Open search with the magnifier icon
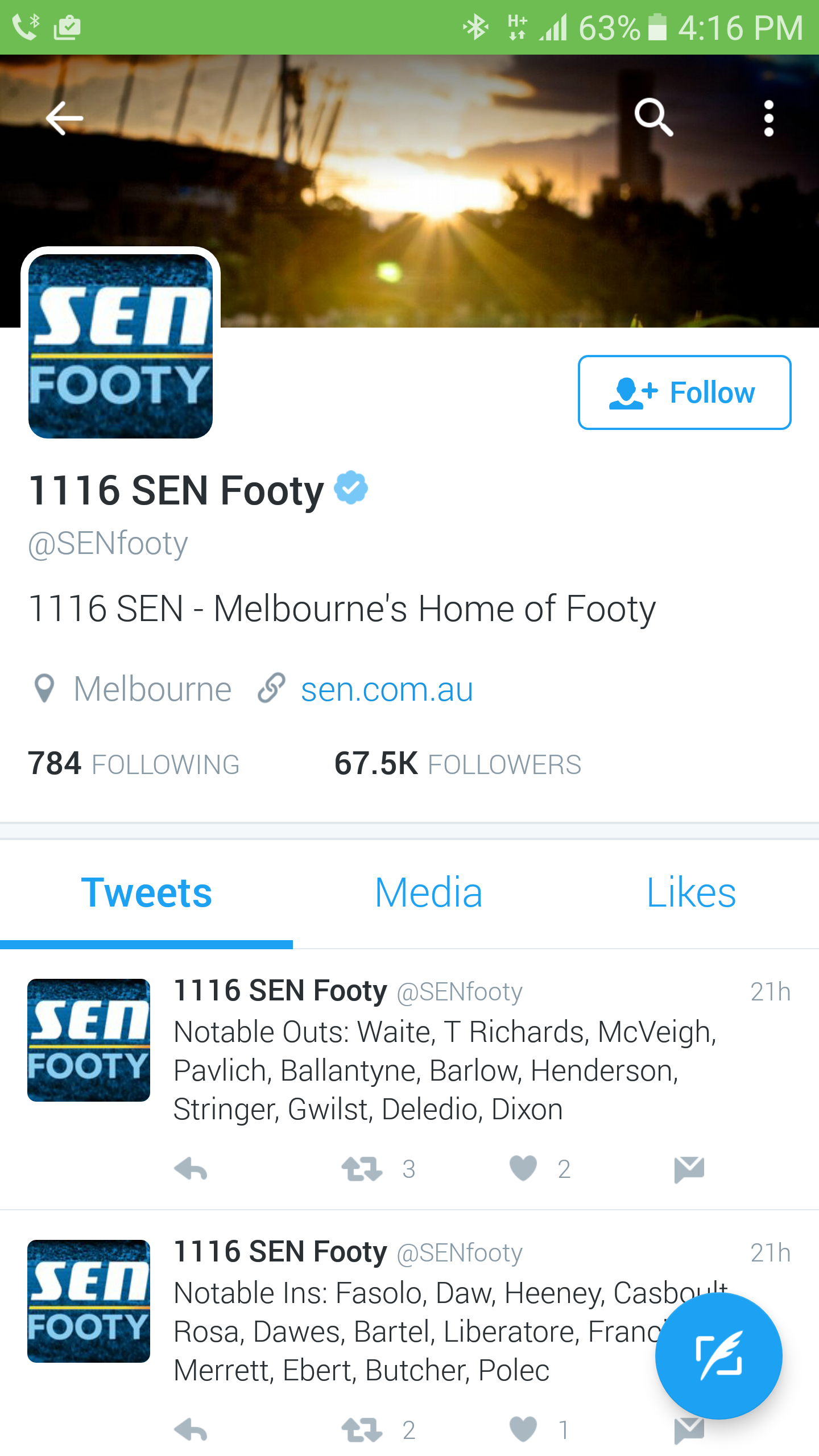This screenshot has height=1456, width=819. click(x=654, y=117)
